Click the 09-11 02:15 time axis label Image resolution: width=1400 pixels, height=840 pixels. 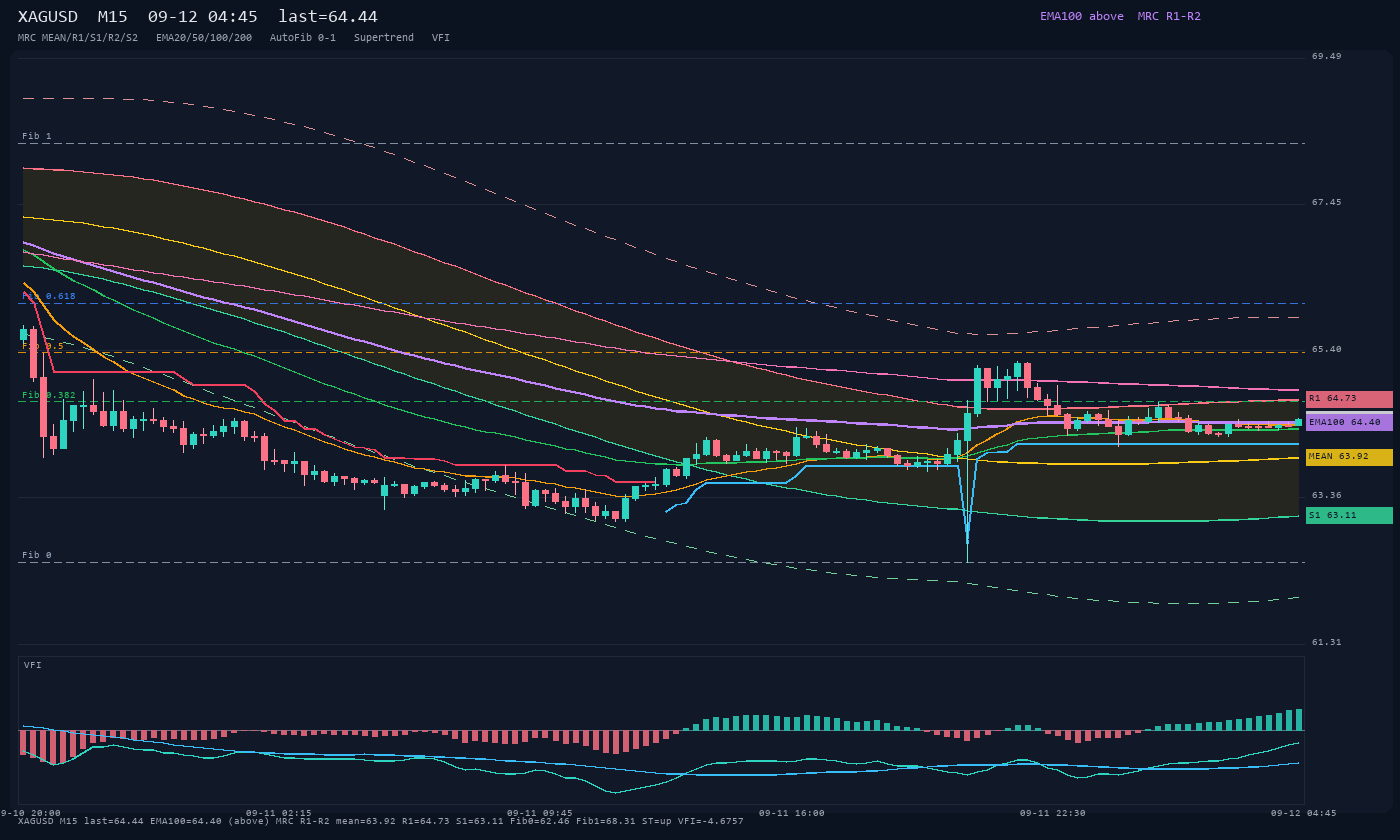[x=279, y=813]
